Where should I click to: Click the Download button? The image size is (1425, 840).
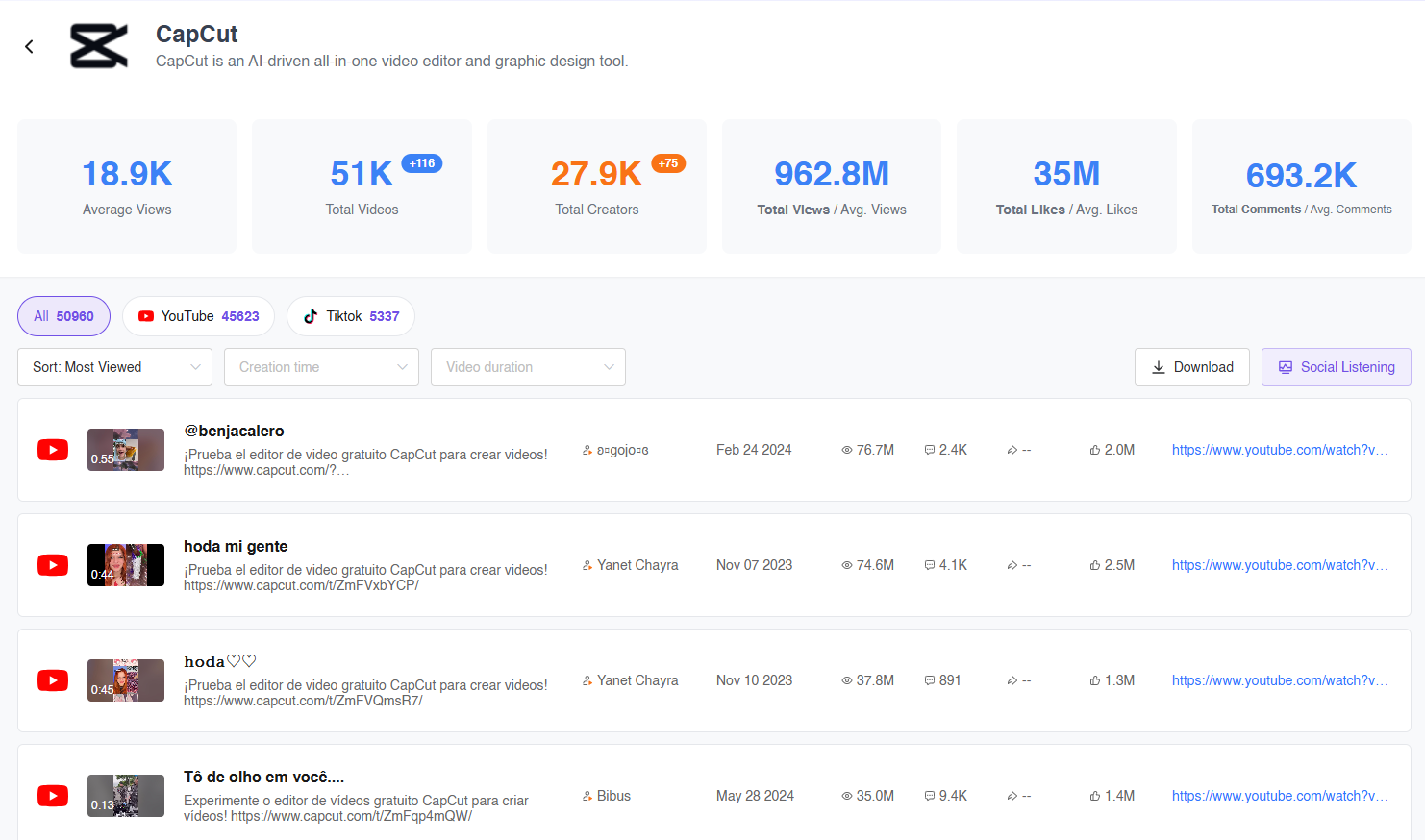click(x=1192, y=367)
